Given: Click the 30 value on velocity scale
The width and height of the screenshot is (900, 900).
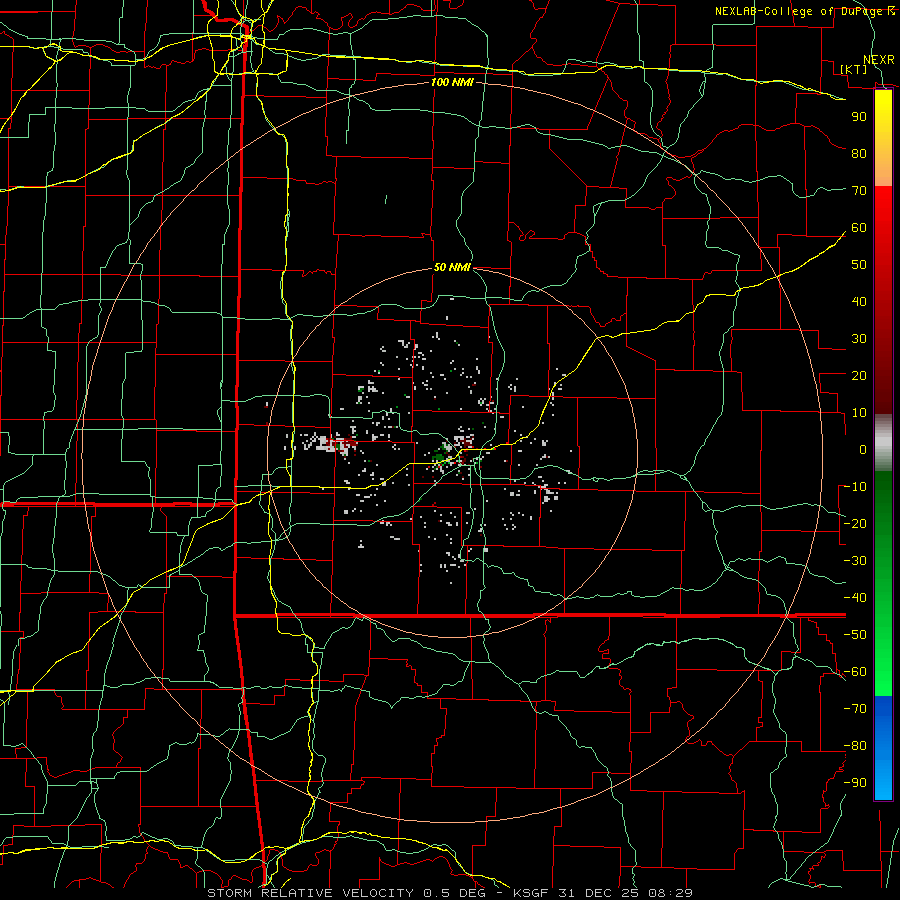Looking at the screenshot, I should (859, 339).
